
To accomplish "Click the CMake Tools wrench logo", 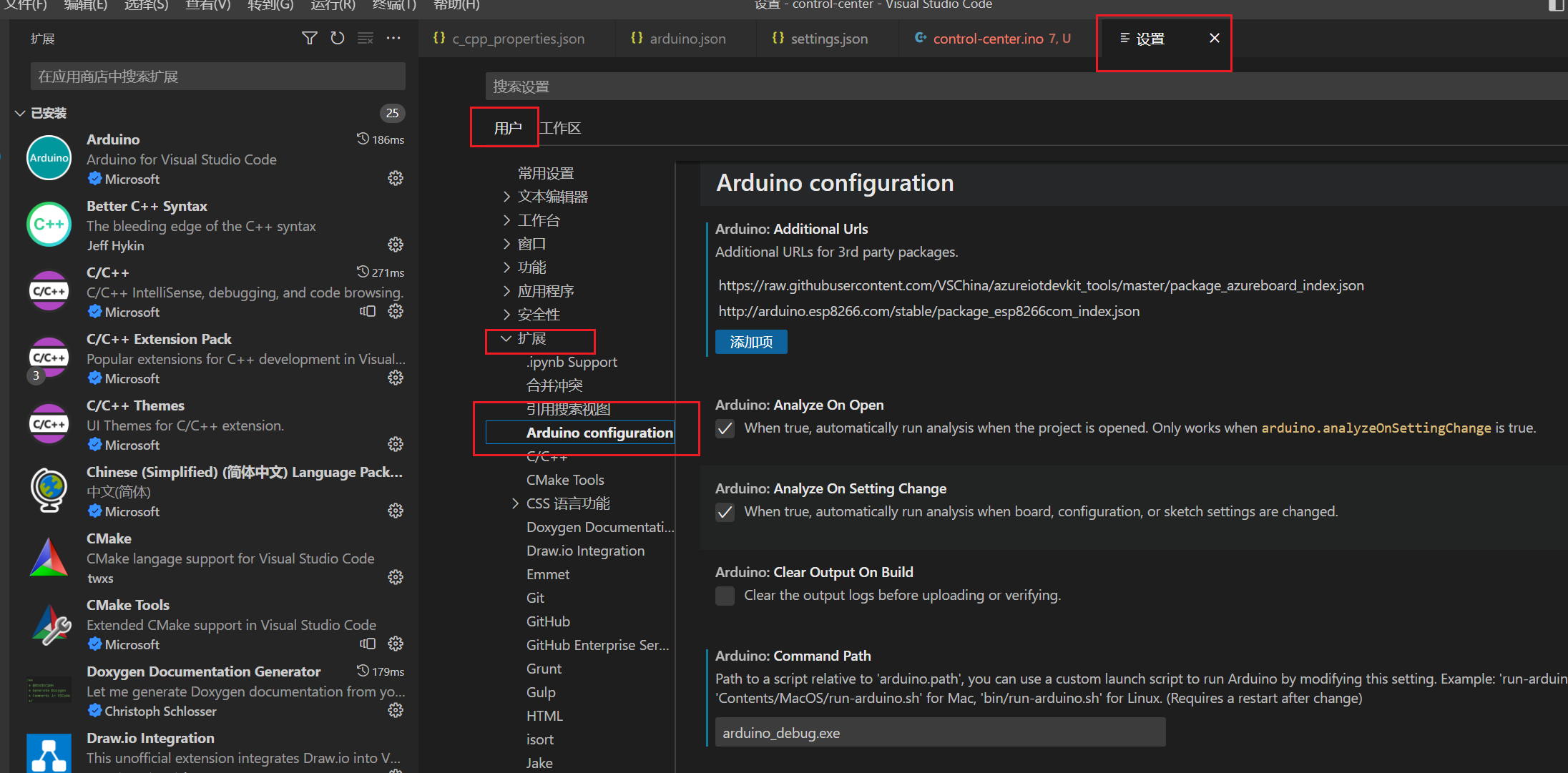I will tap(50, 624).
